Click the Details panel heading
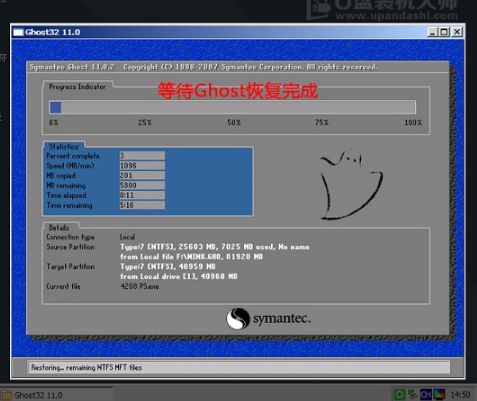The height and width of the screenshot is (401, 477). tap(59, 228)
